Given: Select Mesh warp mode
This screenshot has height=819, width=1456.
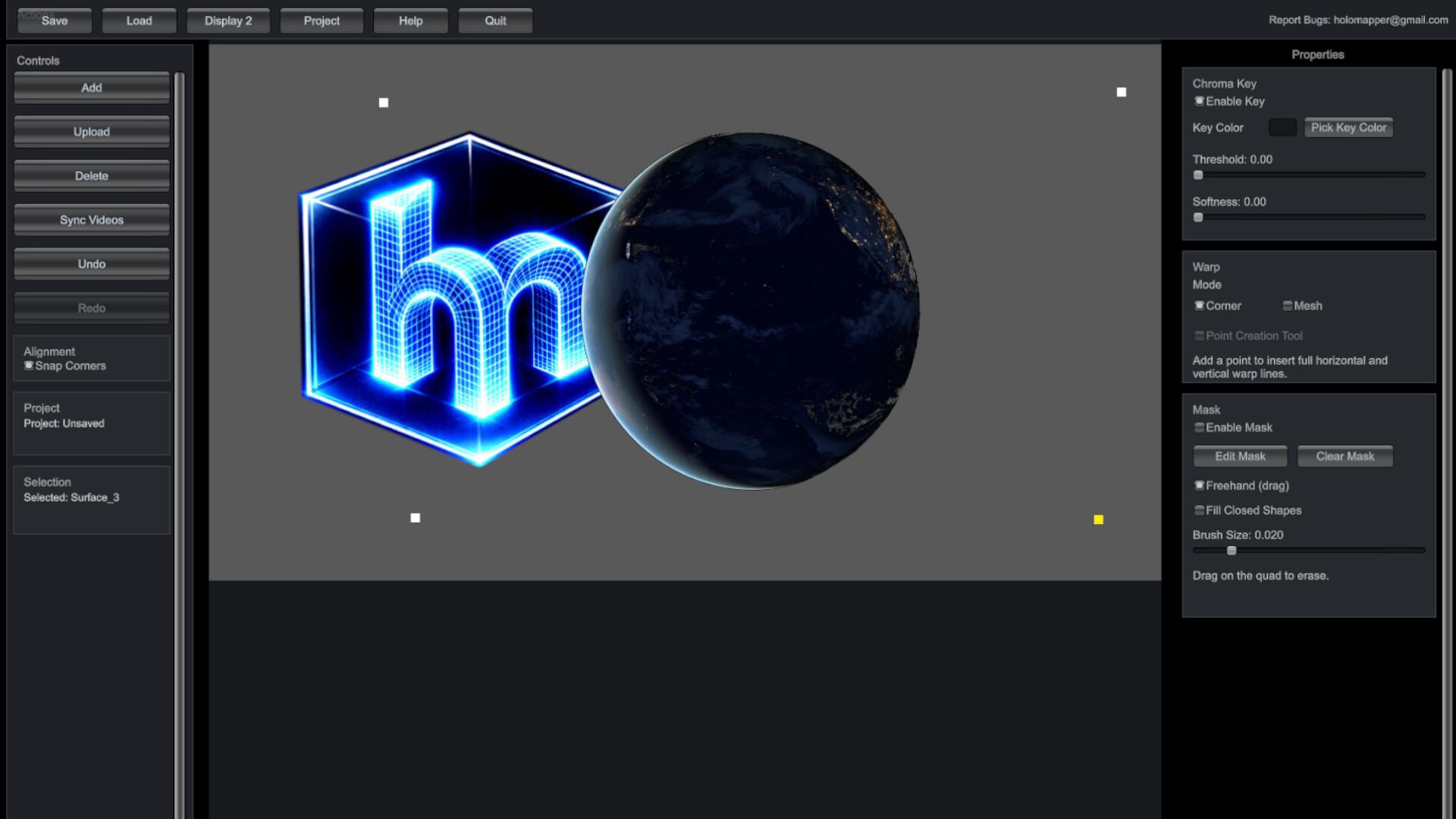Looking at the screenshot, I should click(x=1287, y=306).
